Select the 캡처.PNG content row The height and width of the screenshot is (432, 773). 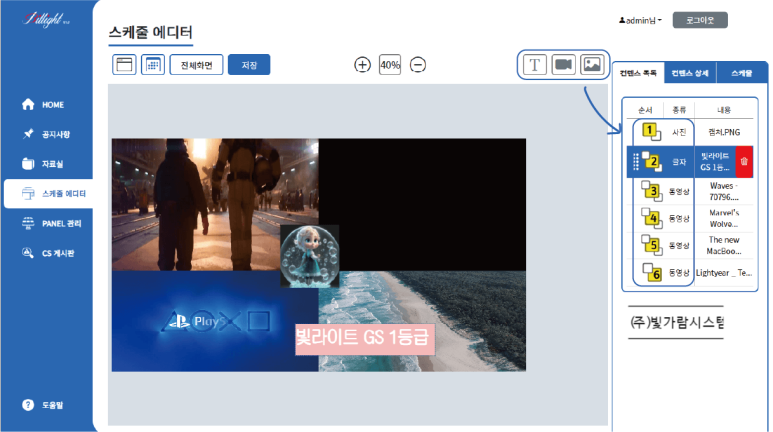tap(690, 132)
